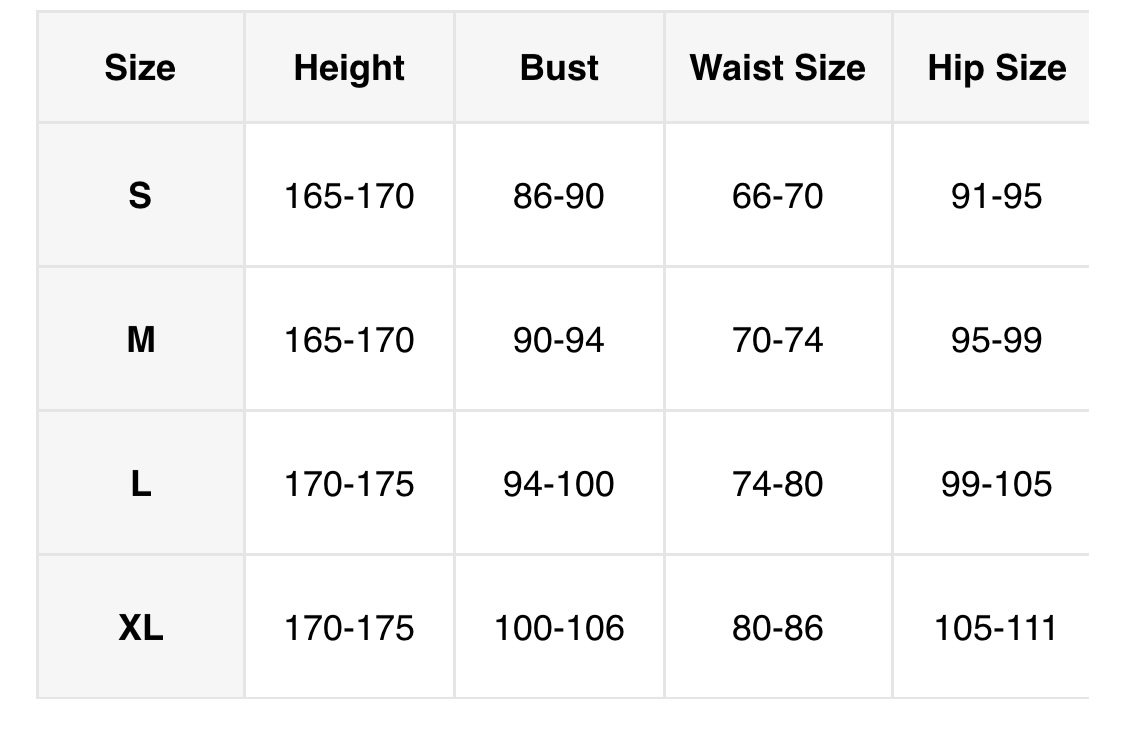Screen dimensions: 1125x746
Task: Click the 86-90 bust cell
Action: coord(559,196)
